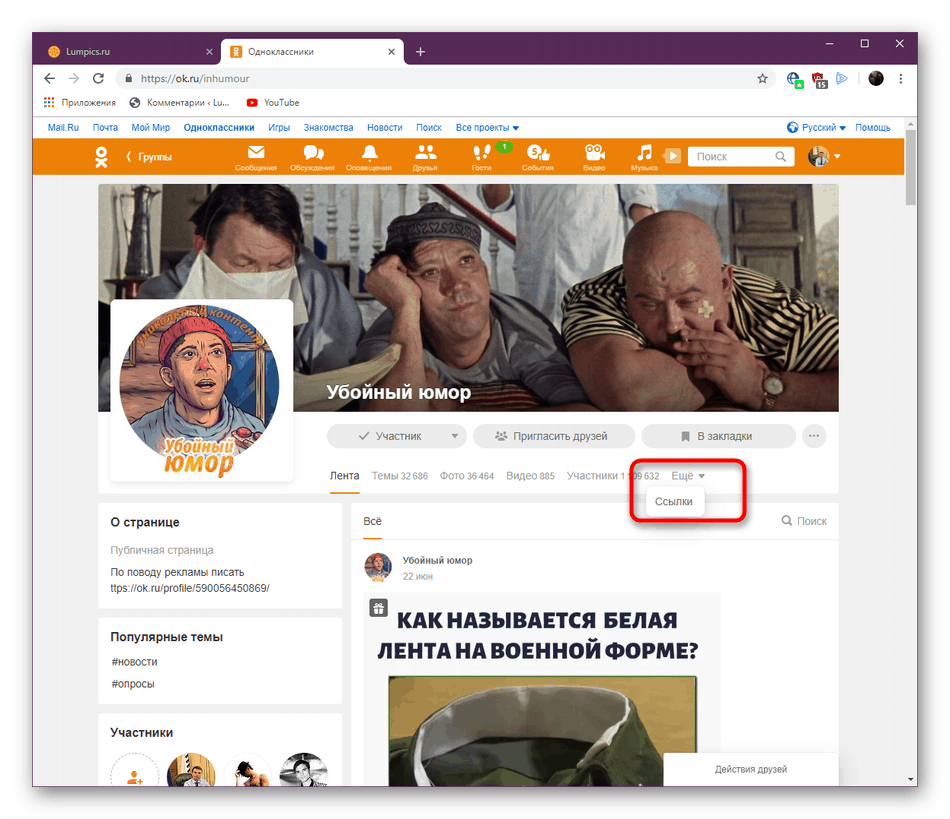Open user avatar menu dropdown arrow
Image resolution: width=950 pixels, height=819 pixels.
pos(837,156)
